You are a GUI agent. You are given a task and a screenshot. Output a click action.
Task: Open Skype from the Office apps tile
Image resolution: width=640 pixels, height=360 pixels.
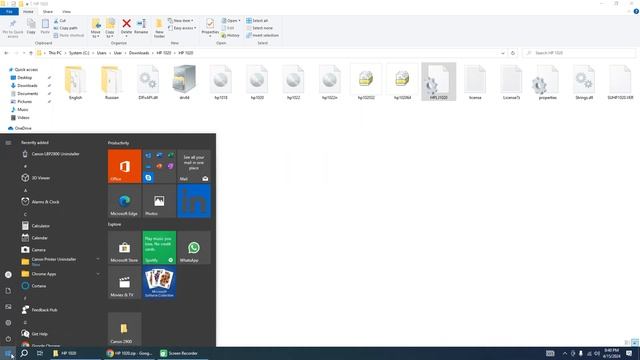[148, 178]
